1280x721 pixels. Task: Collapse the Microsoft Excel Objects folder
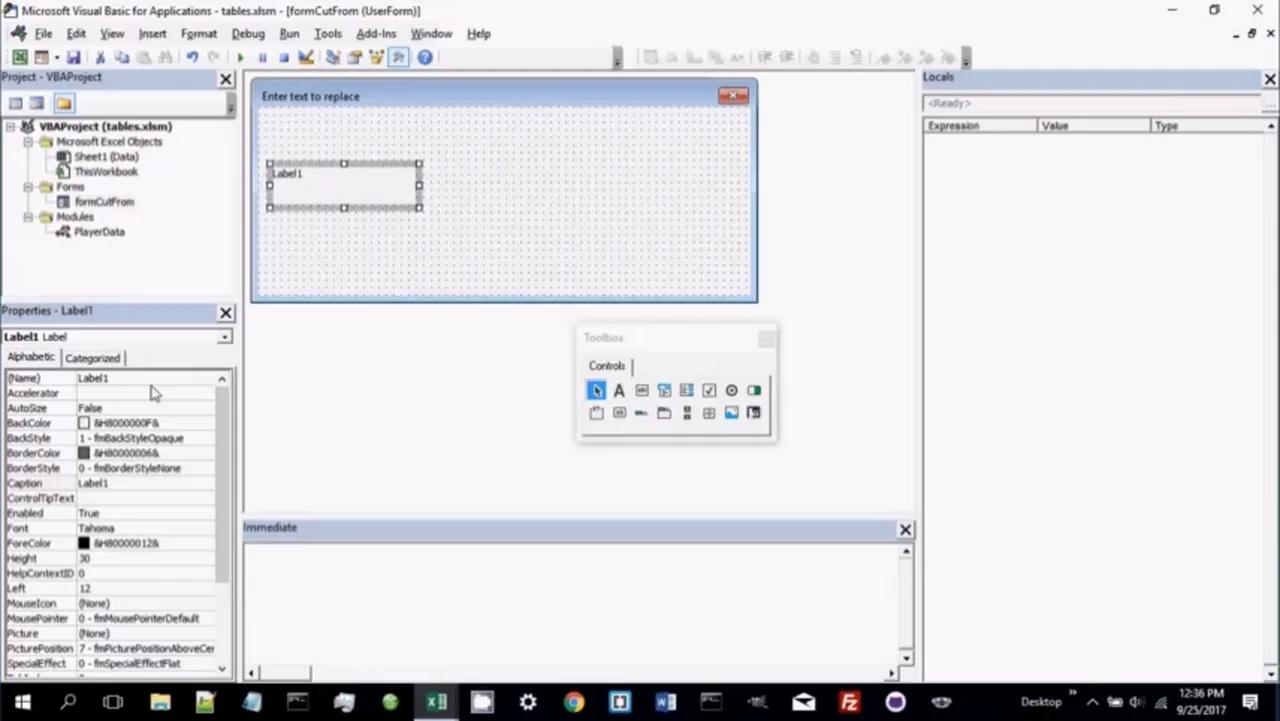28,141
